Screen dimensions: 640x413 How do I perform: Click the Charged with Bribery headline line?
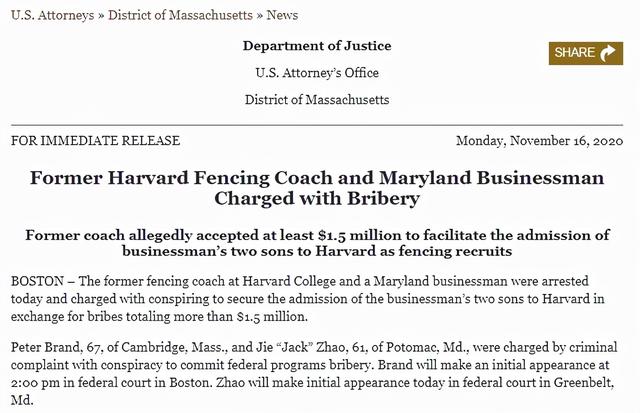pyautogui.click(x=317, y=199)
